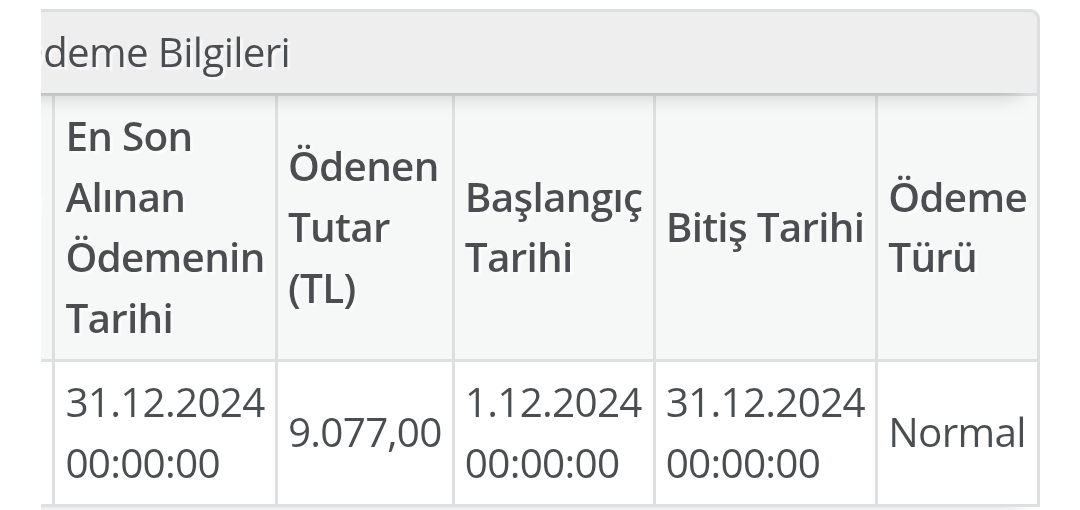Click the word Başlangıç in the header row
This screenshot has width=1080, height=510.
[x=553, y=198]
